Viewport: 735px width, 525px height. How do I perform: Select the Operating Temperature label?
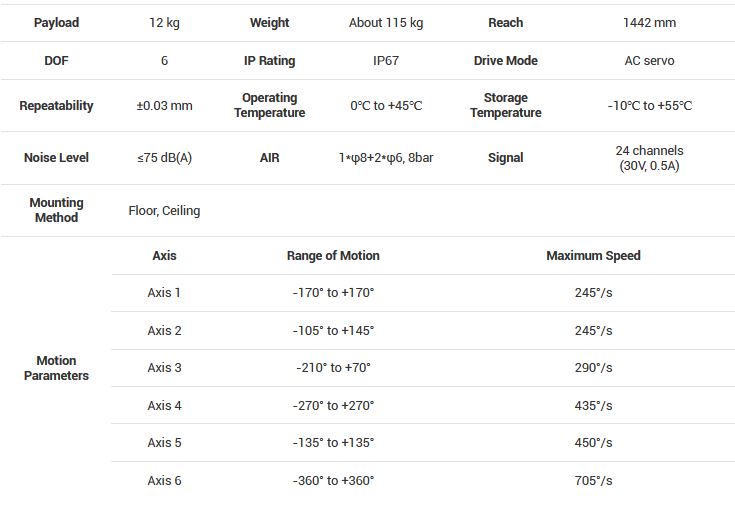point(269,106)
